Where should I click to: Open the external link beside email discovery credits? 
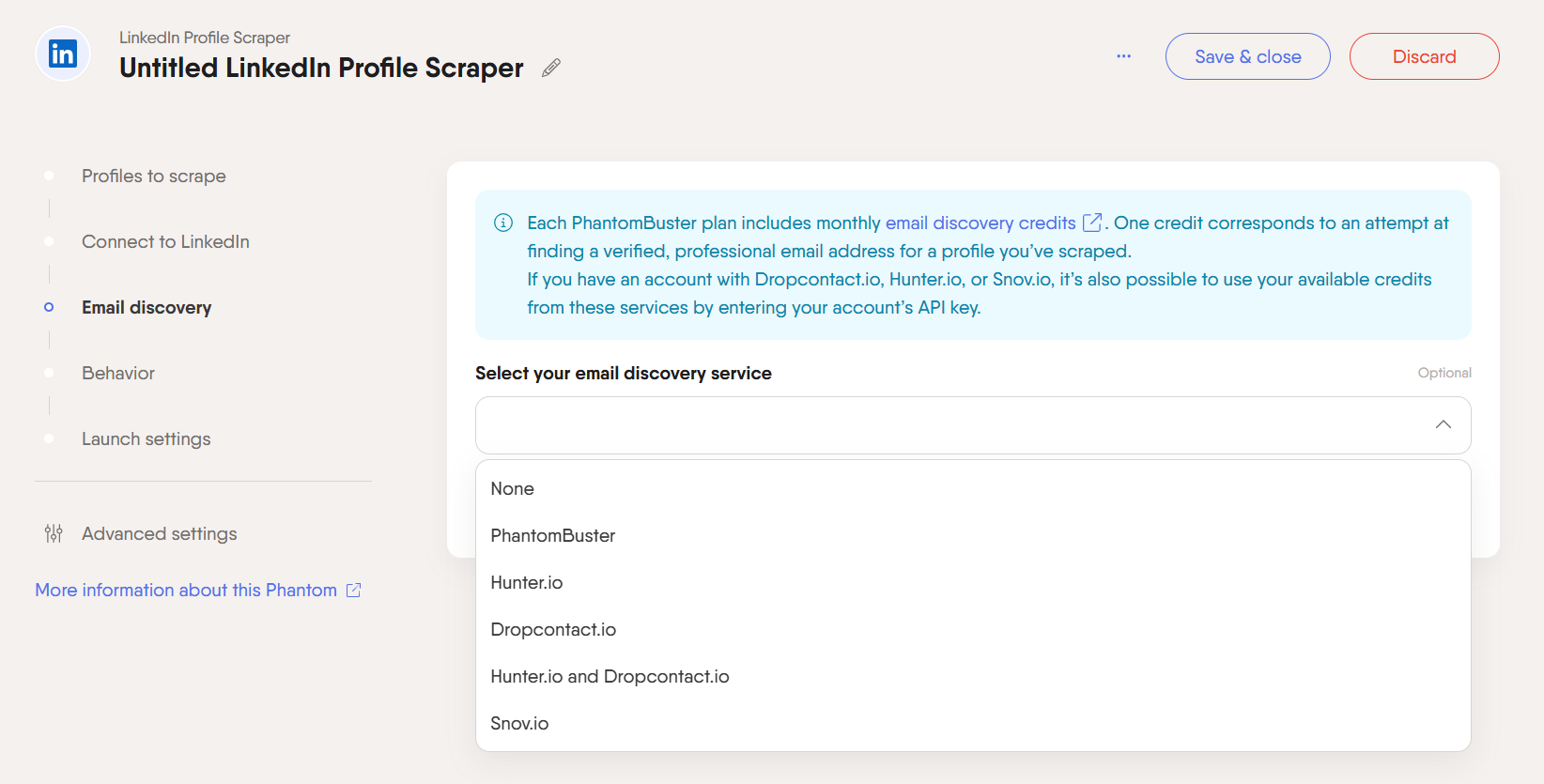click(x=1091, y=223)
